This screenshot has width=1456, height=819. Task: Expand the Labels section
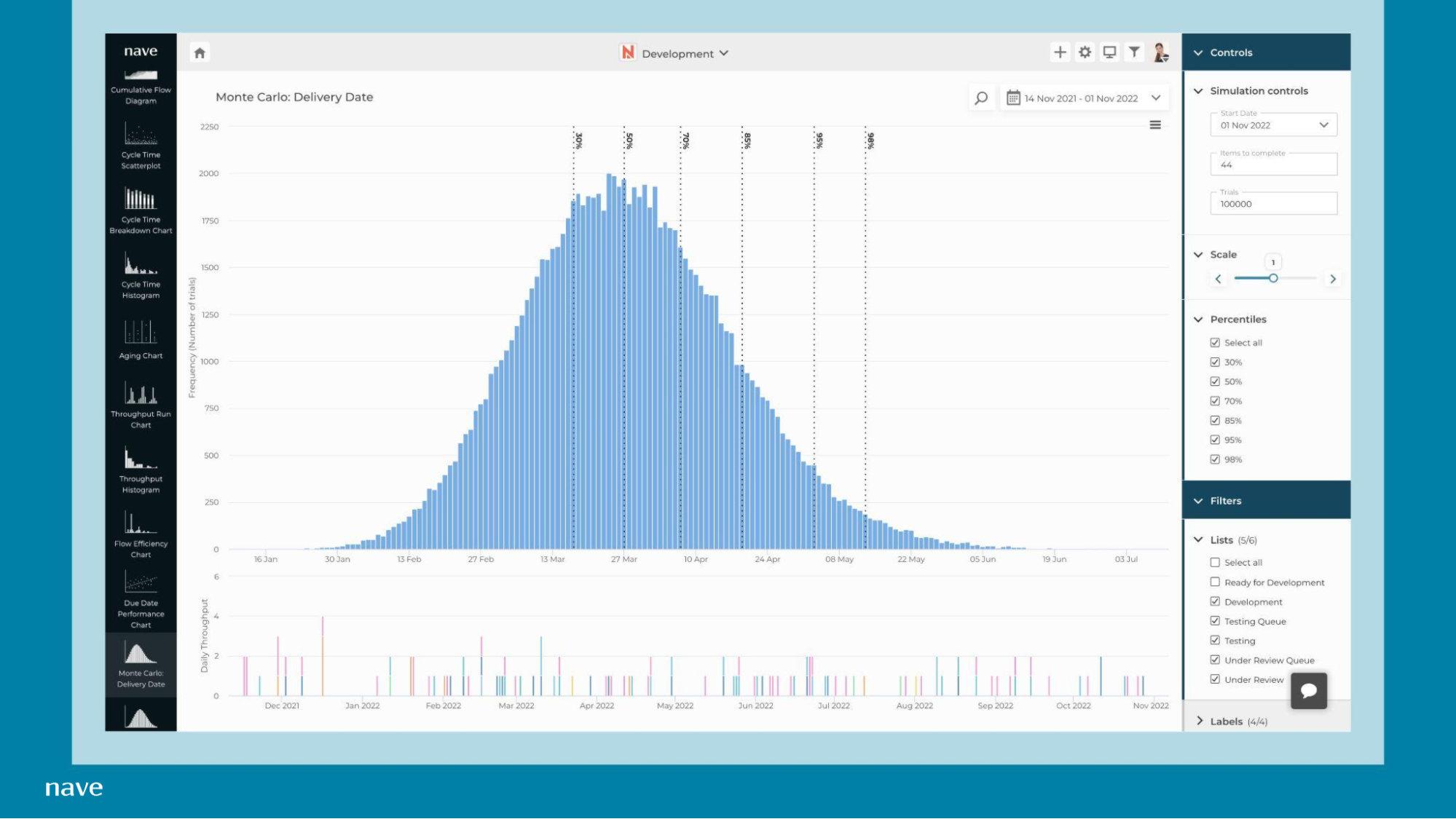click(1231, 721)
